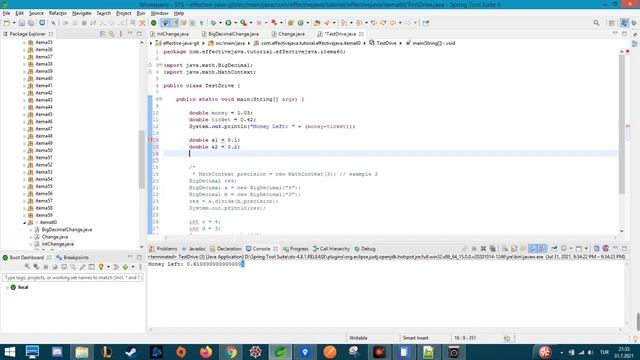Switch to the Change.java editor tab
640x360 pixels.
[x=288, y=34]
